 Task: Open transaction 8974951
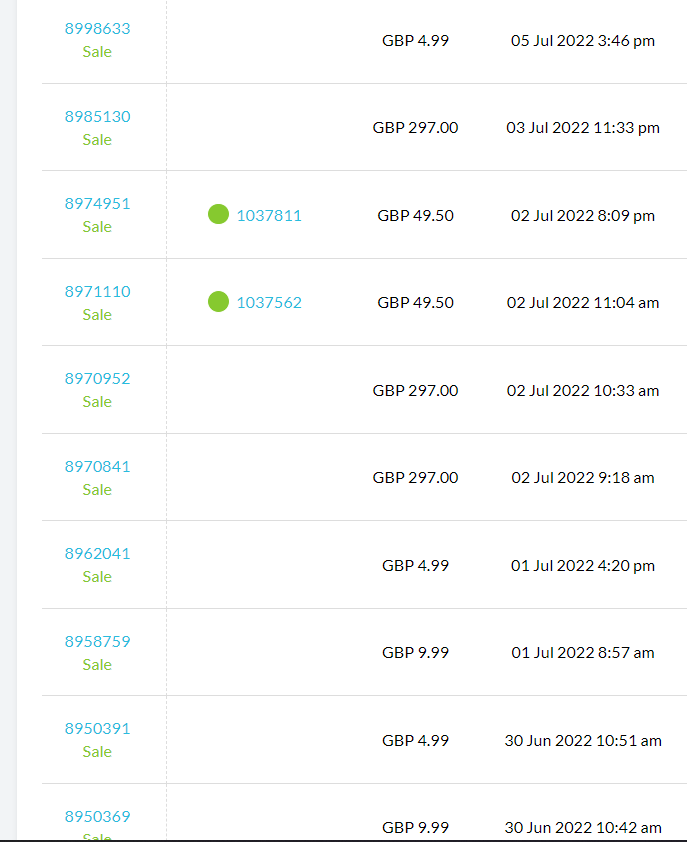click(x=97, y=203)
